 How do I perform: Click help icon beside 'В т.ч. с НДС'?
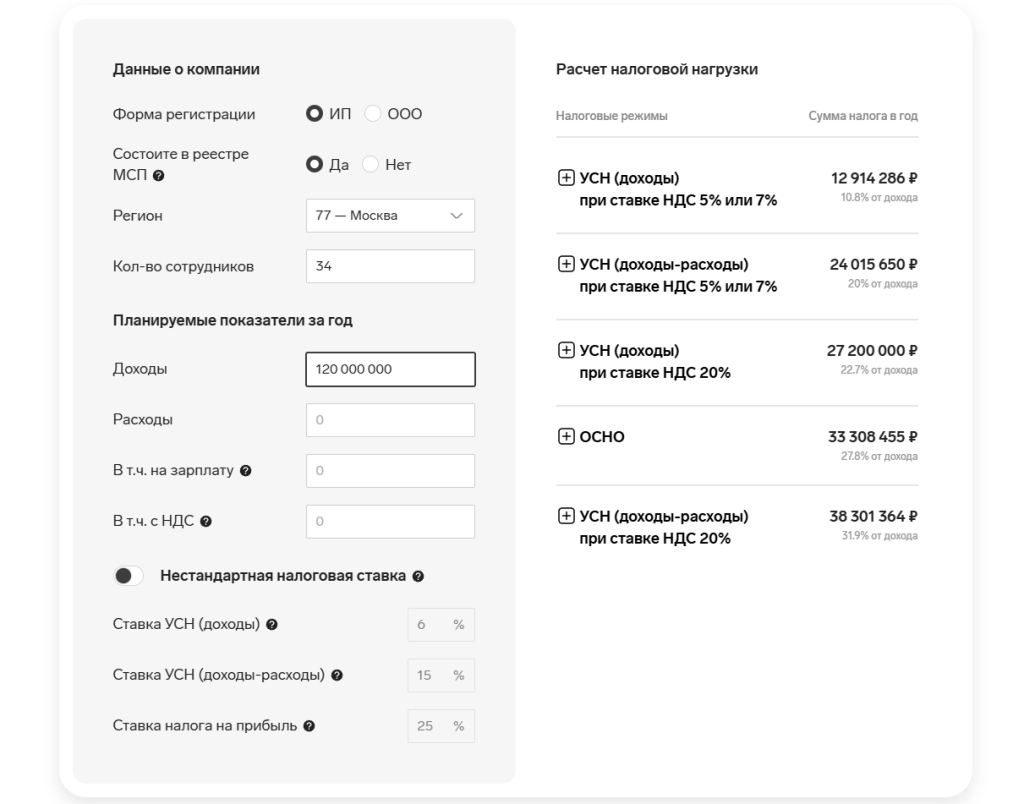click(204, 521)
